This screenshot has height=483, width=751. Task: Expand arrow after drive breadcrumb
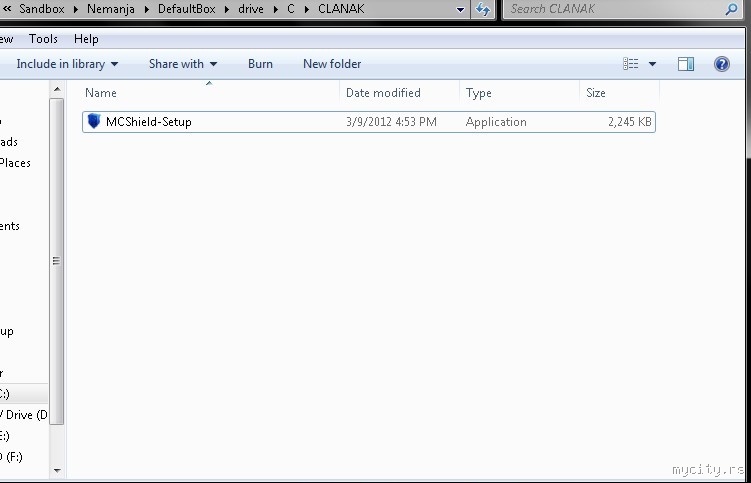(x=275, y=9)
